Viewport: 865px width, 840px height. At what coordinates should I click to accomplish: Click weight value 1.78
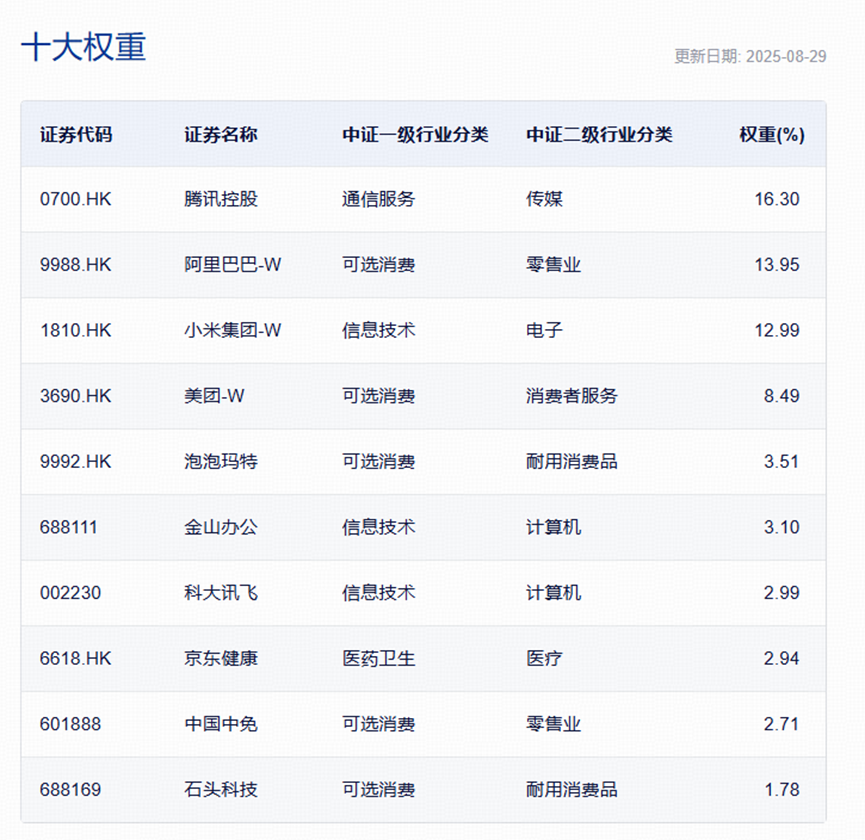pos(782,790)
